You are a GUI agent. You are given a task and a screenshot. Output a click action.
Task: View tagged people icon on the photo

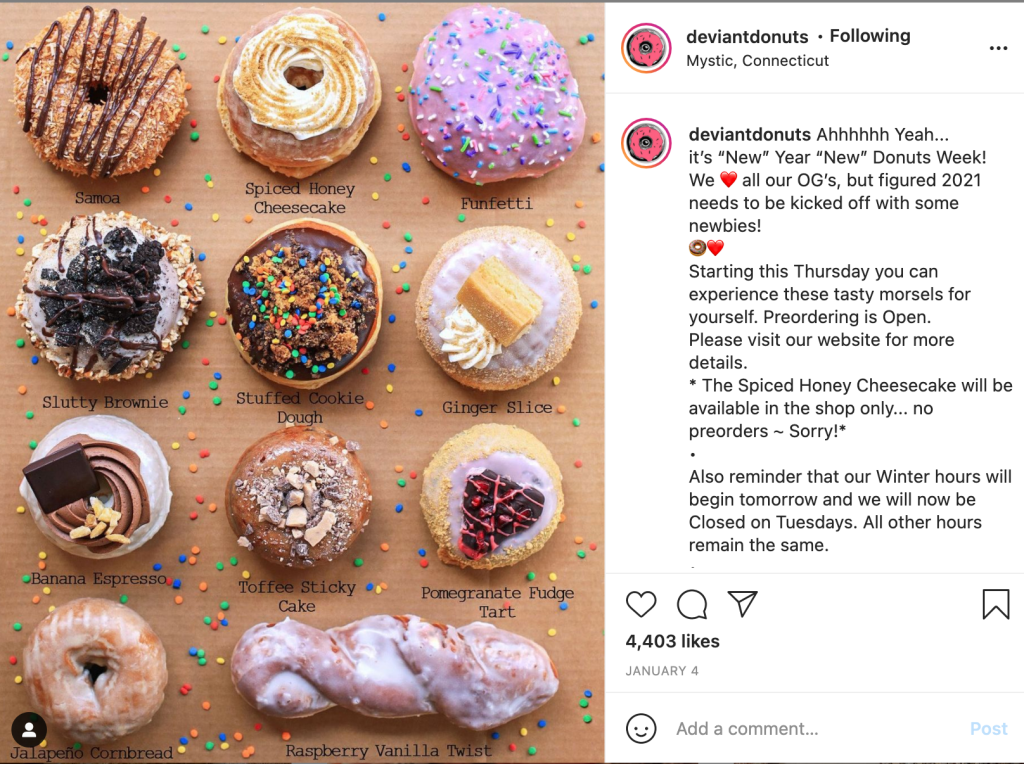click(29, 729)
